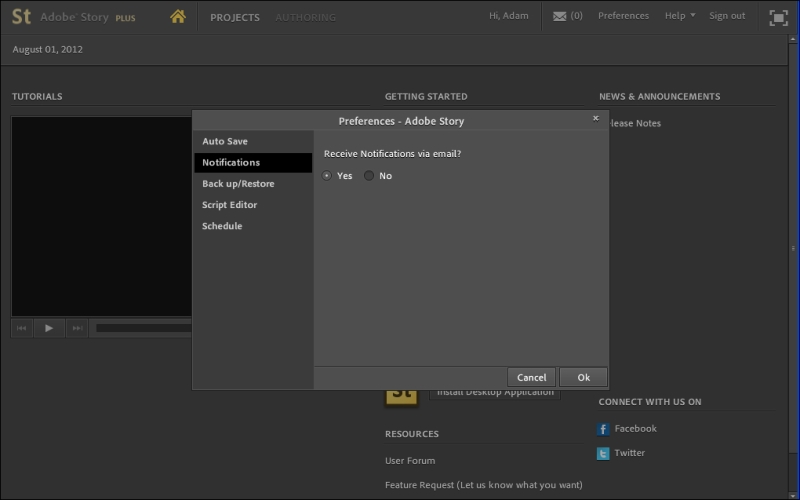
Task: Click Sign out
Action: pos(727,16)
